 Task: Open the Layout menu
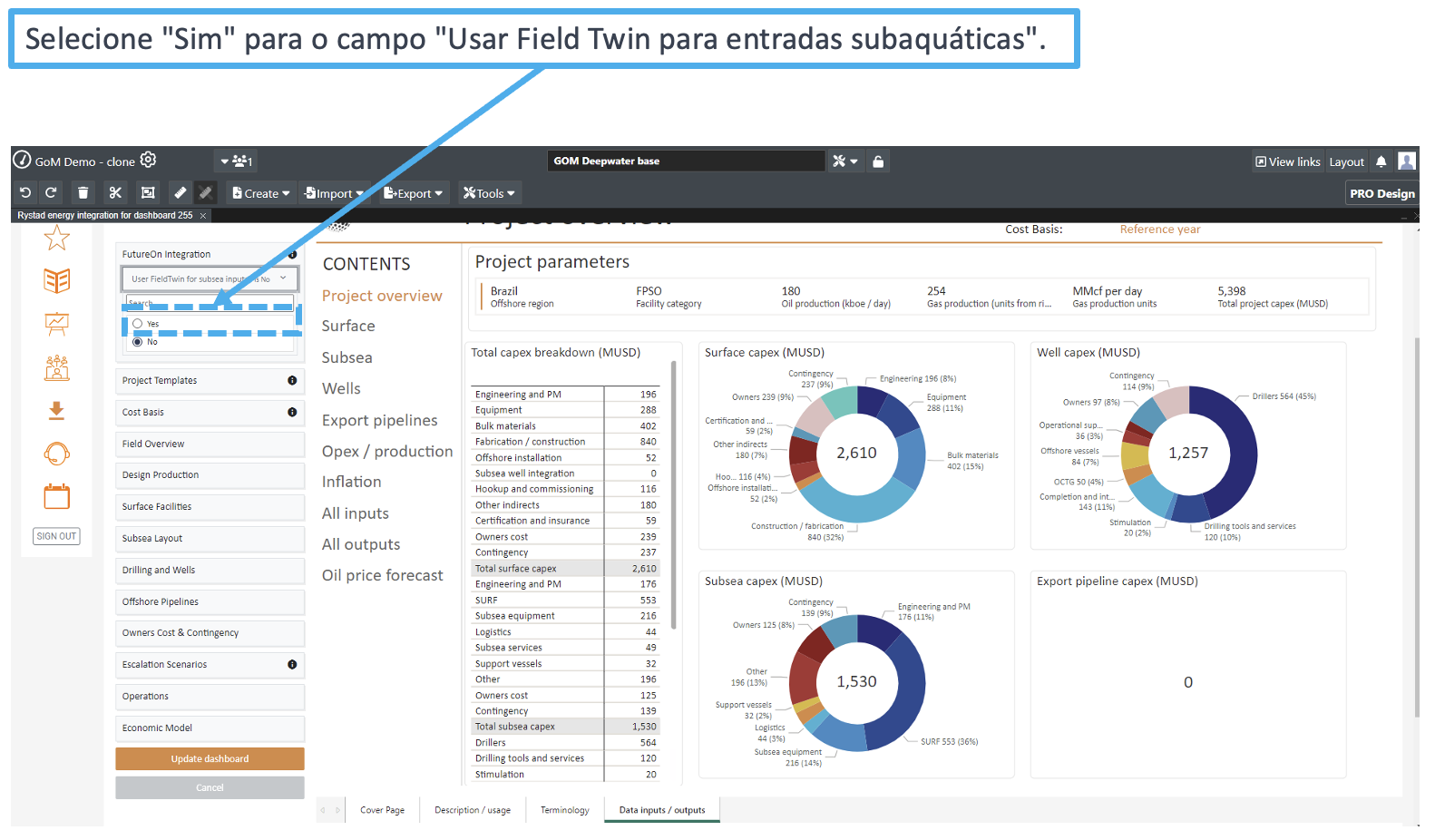(1346, 162)
